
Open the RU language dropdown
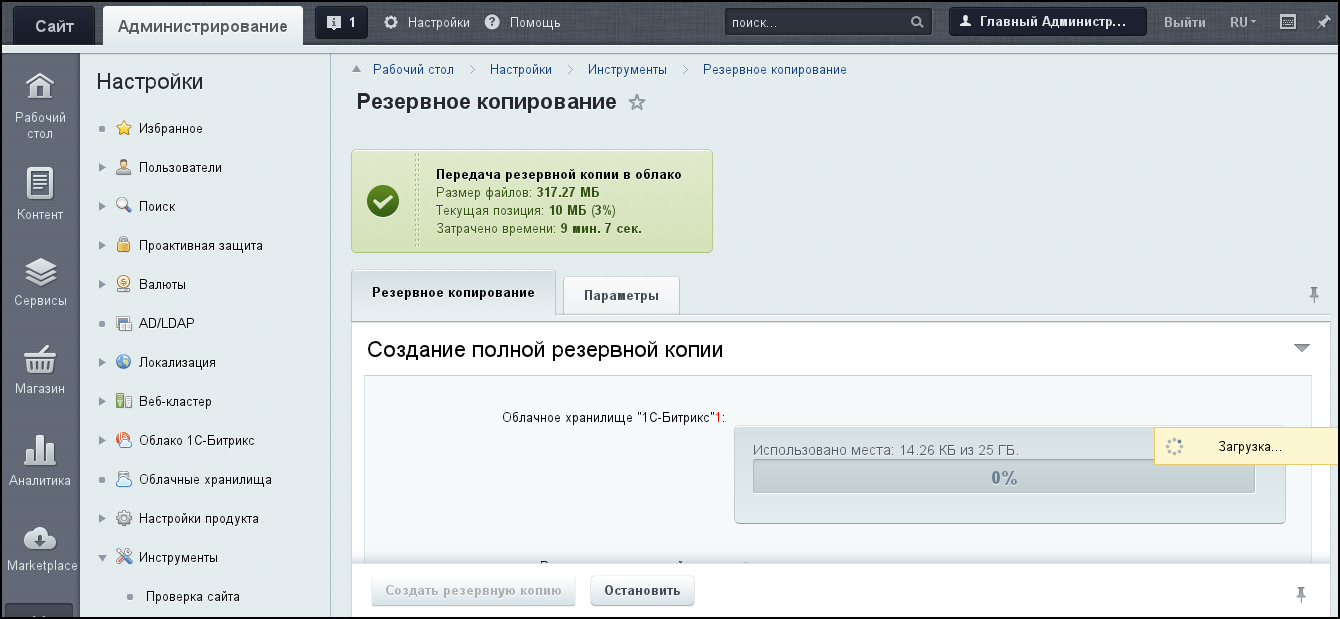coord(1243,22)
